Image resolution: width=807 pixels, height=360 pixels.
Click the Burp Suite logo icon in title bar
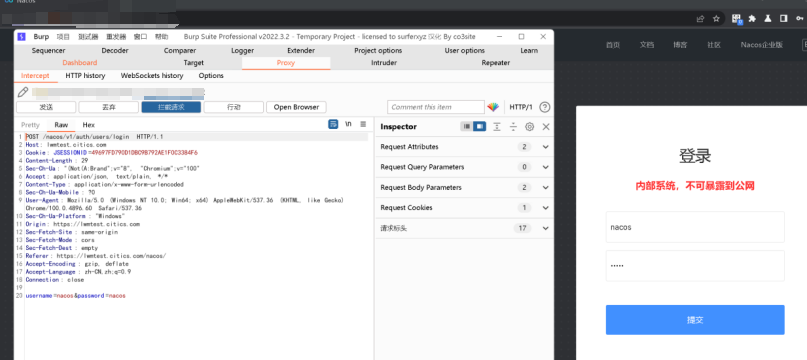pos(21,37)
